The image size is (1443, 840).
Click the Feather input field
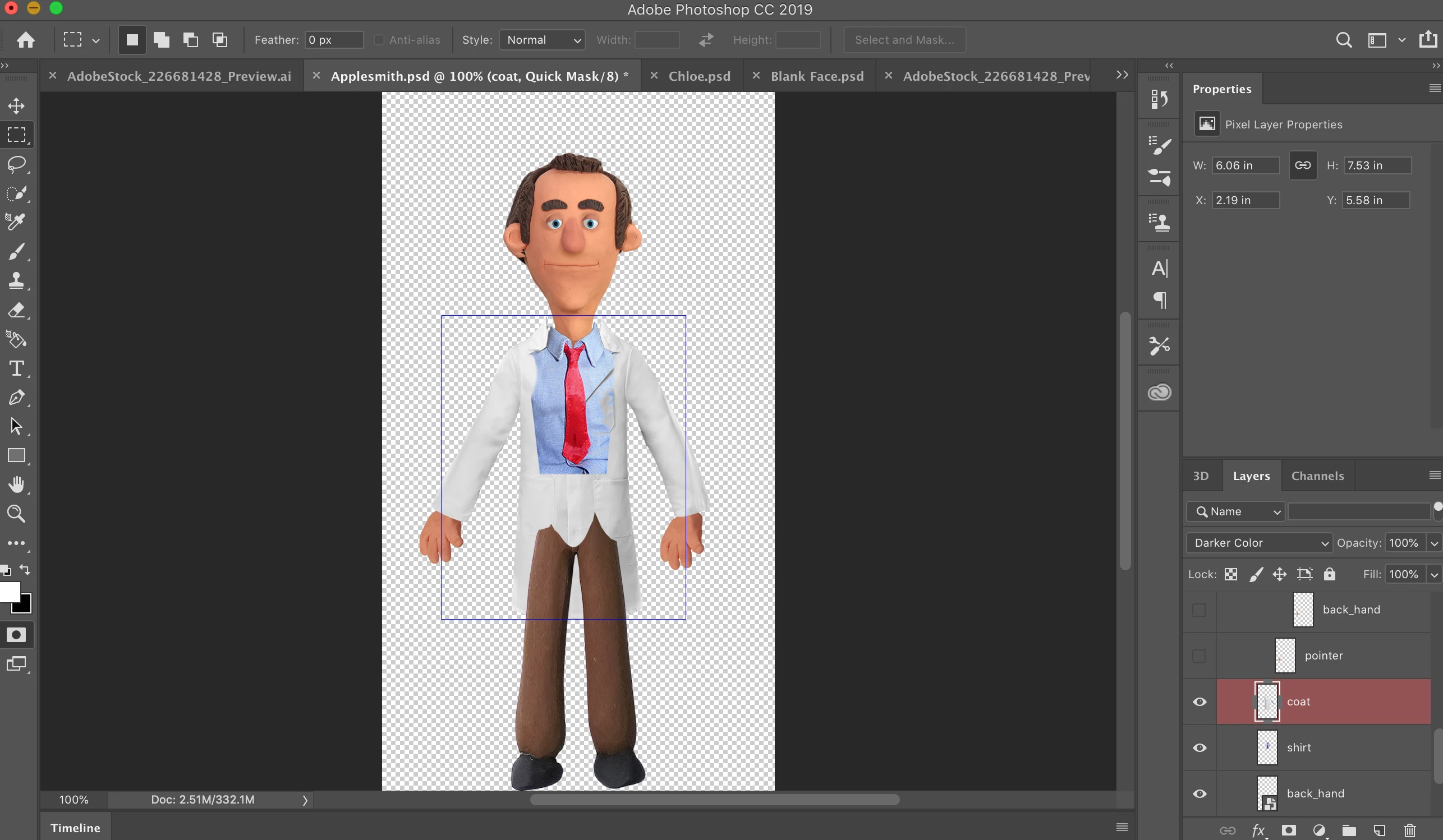tap(333, 40)
